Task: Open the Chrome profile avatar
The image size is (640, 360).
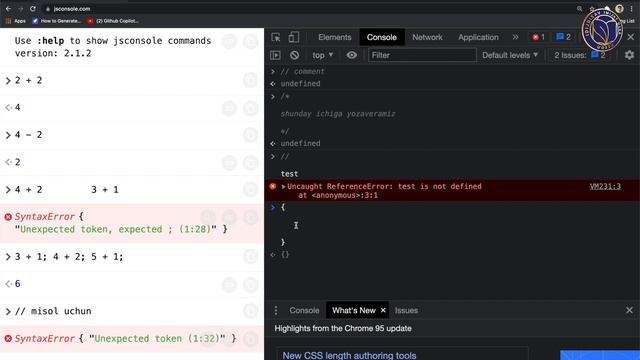Action: (619, 9)
